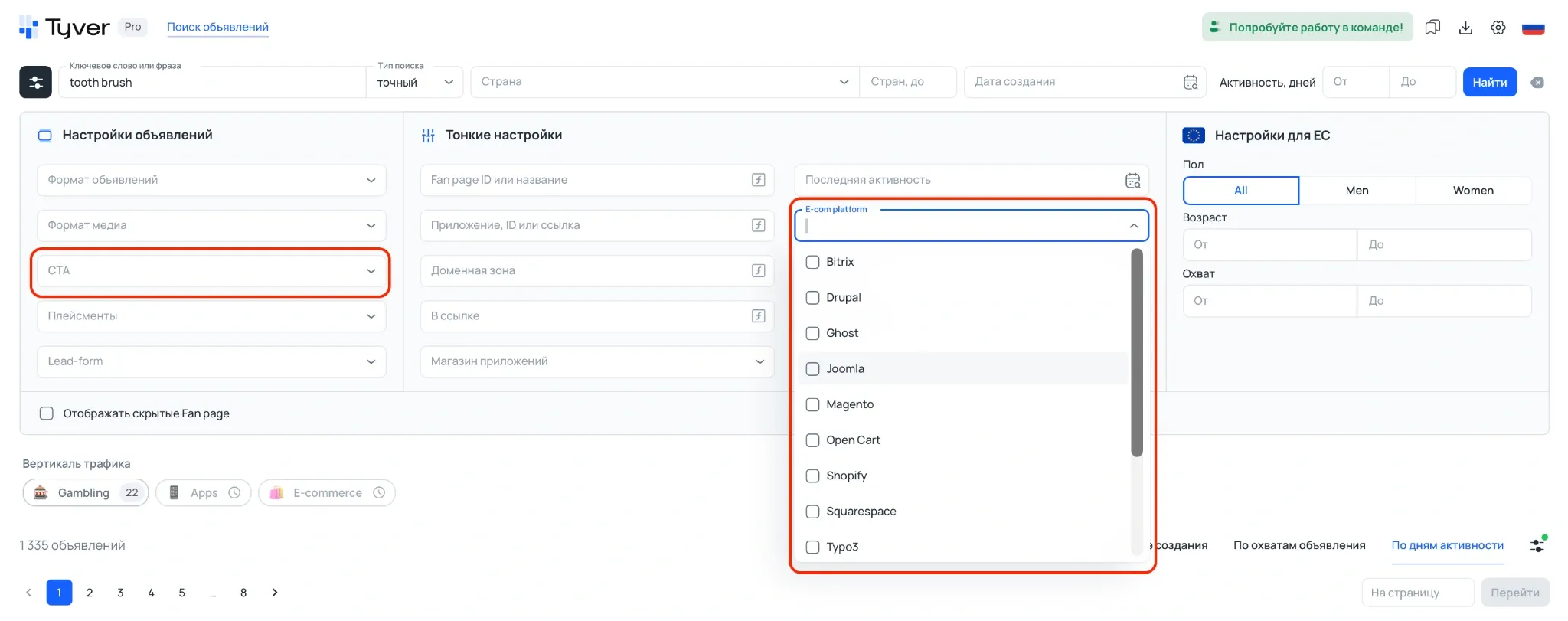
Task: Open the bookmarks icon in header
Action: [x=1432, y=28]
